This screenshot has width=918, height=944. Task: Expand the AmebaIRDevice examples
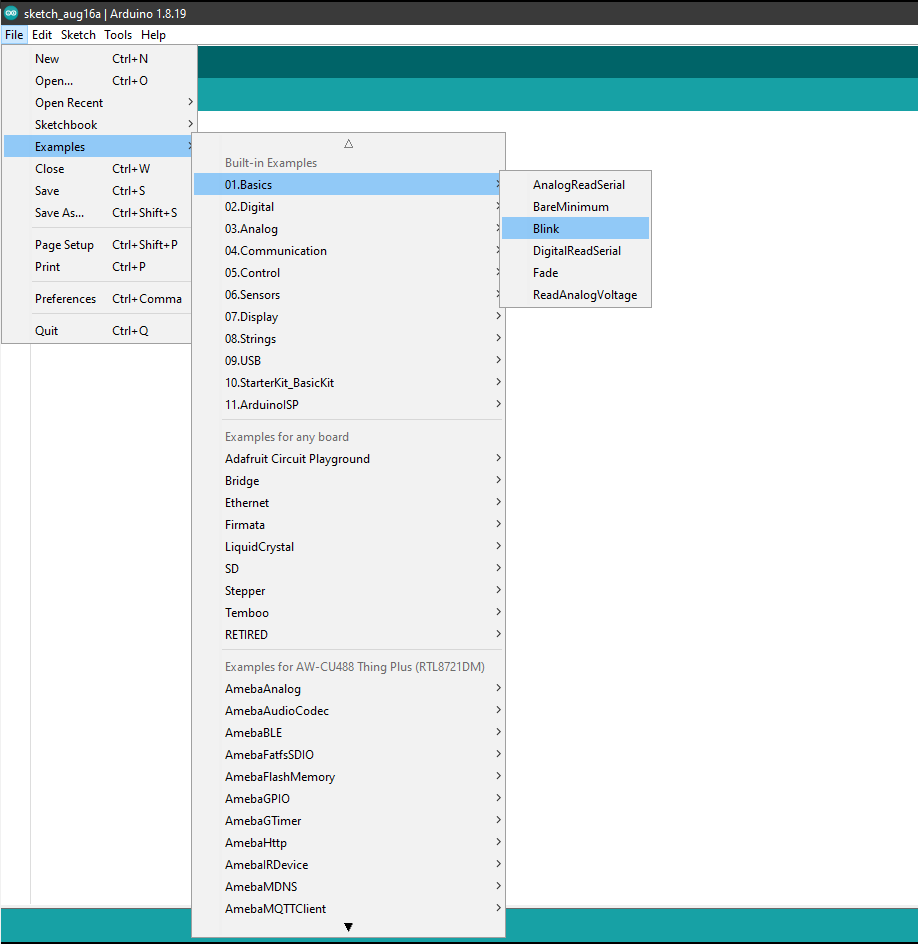[x=349, y=865]
